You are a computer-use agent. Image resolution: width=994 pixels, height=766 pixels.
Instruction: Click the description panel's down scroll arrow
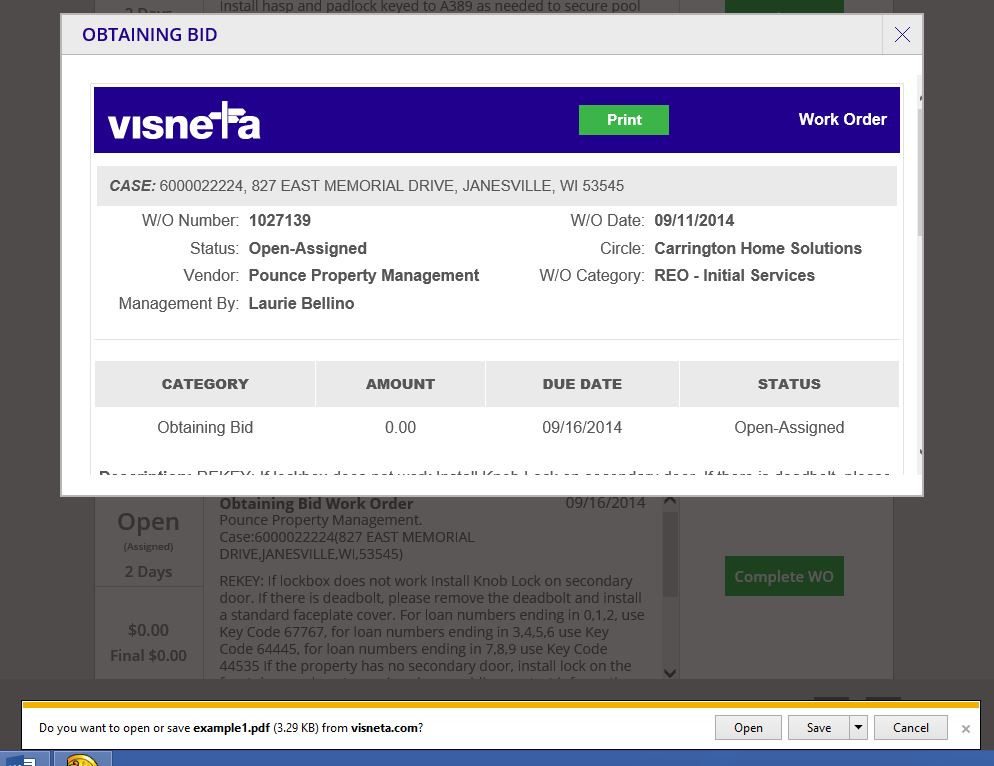coord(670,673)
